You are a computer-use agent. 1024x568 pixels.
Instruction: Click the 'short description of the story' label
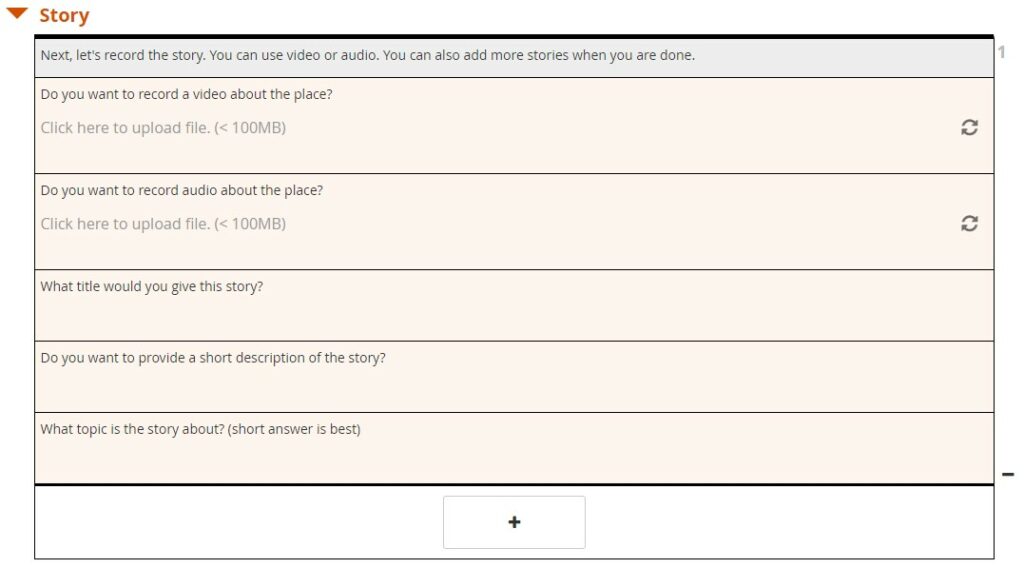(x=213, y=358)
